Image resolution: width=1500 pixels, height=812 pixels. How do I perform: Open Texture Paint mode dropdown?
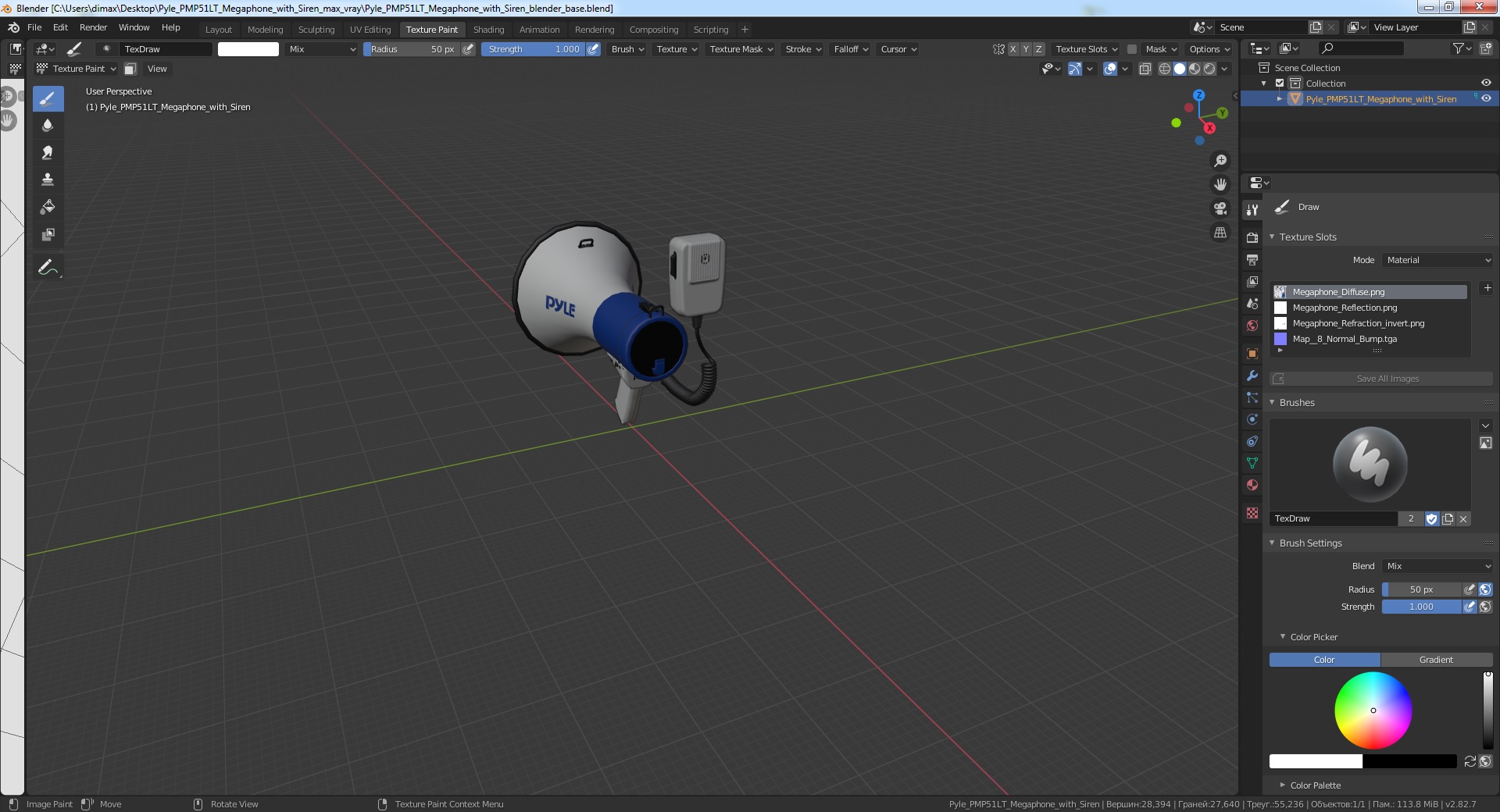77,69
